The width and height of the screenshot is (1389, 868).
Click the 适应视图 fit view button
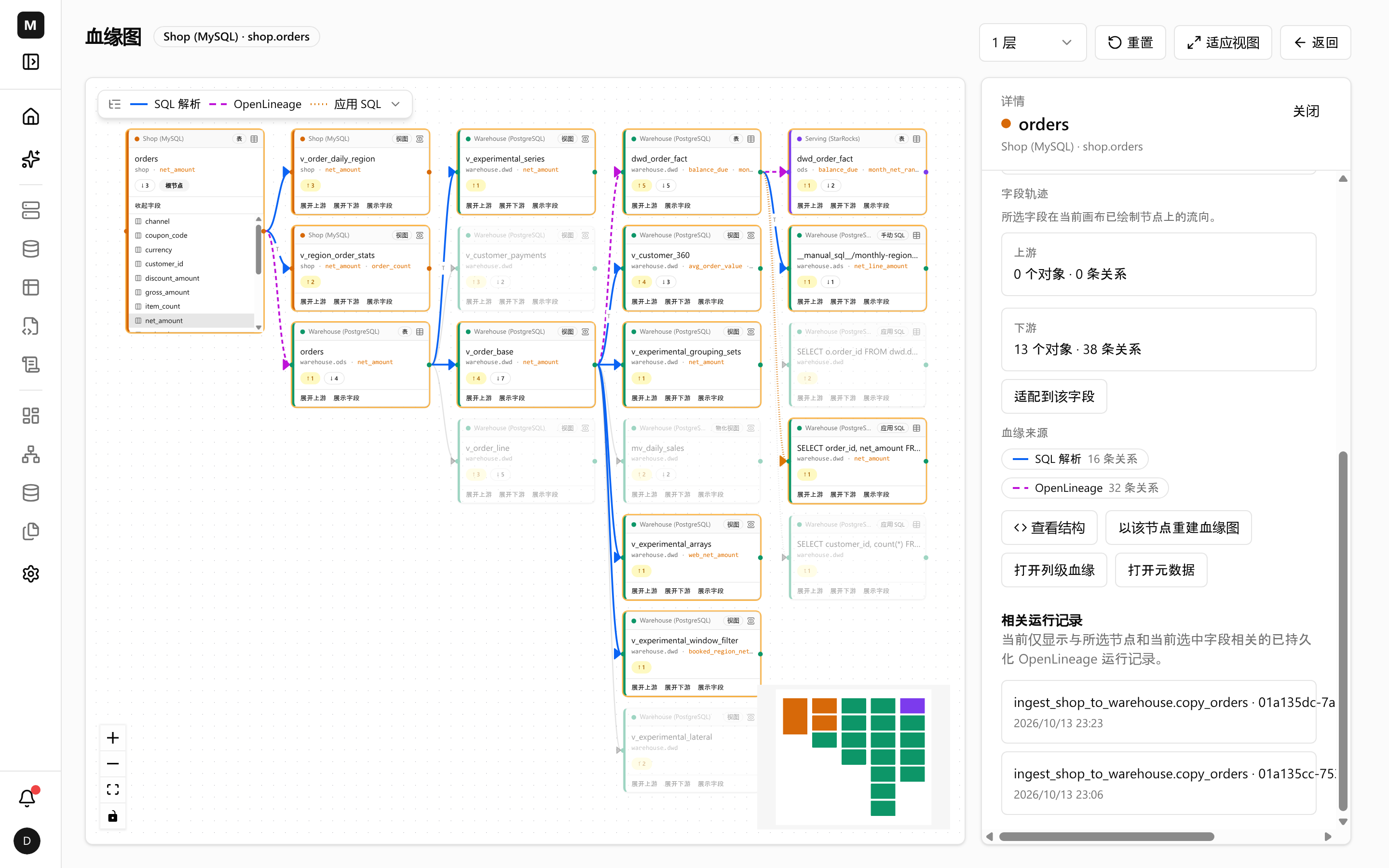coord(1223,42)
